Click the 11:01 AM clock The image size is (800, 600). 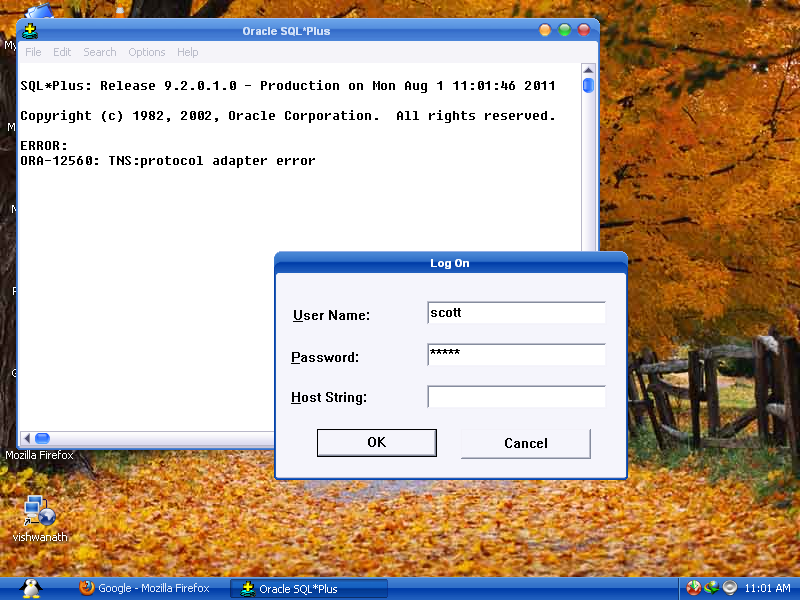pos(767,588)
